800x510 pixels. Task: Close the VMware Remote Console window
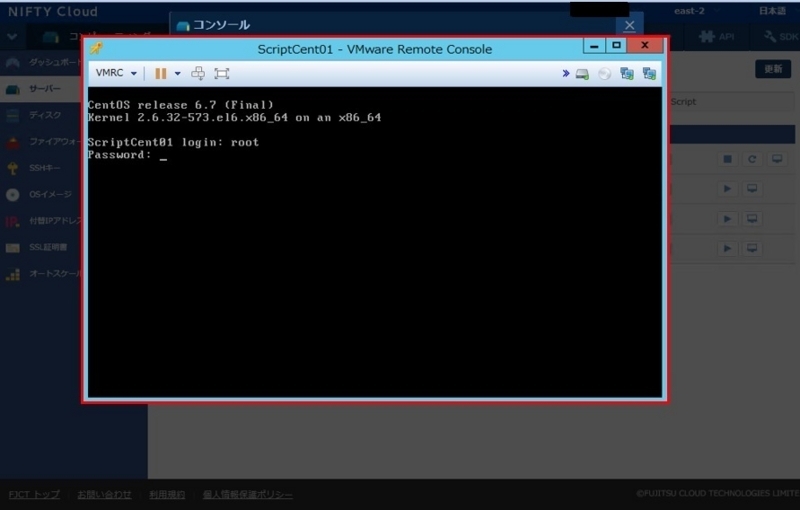(x=645, y=46)
